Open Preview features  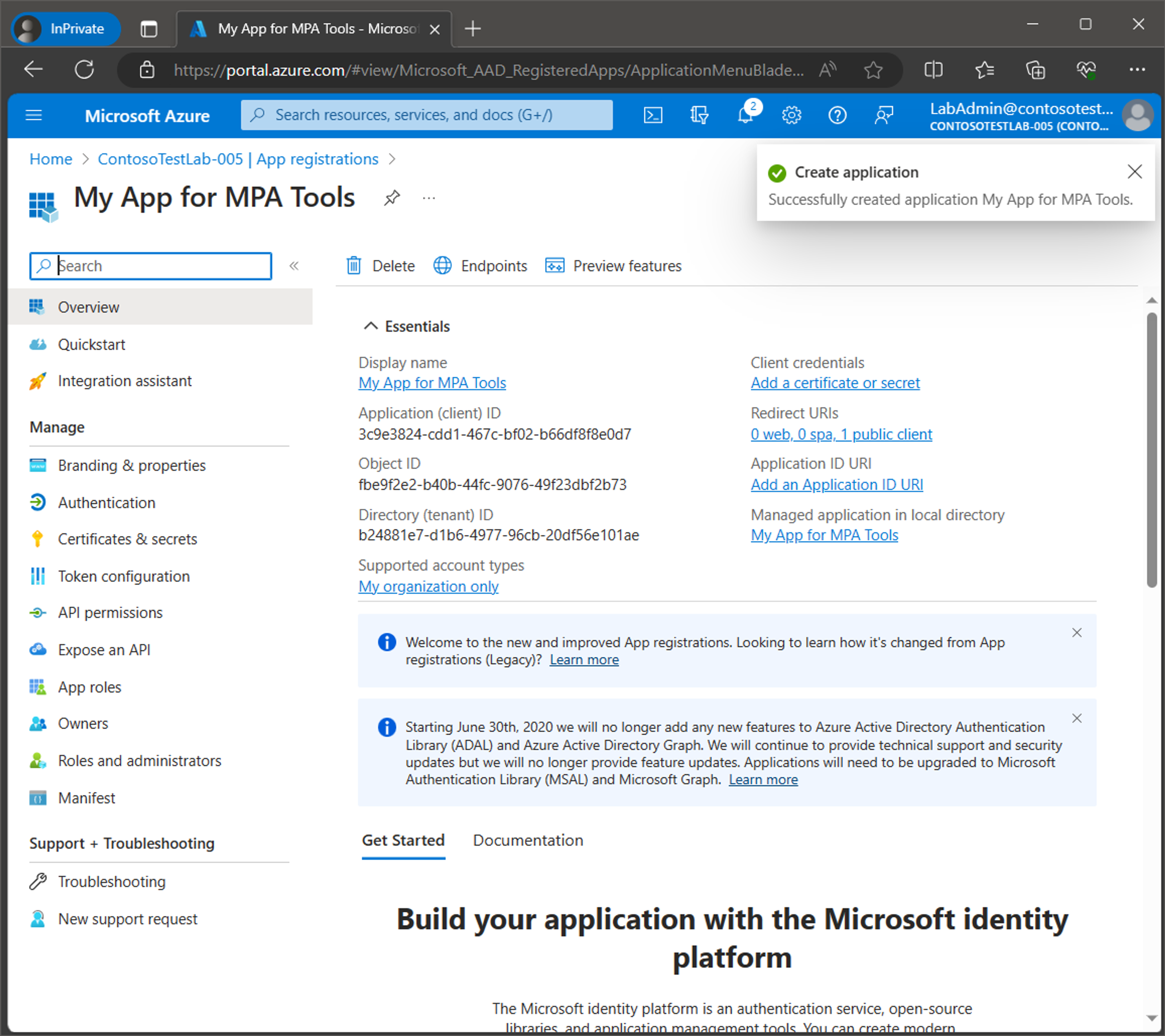click(613, 266)
